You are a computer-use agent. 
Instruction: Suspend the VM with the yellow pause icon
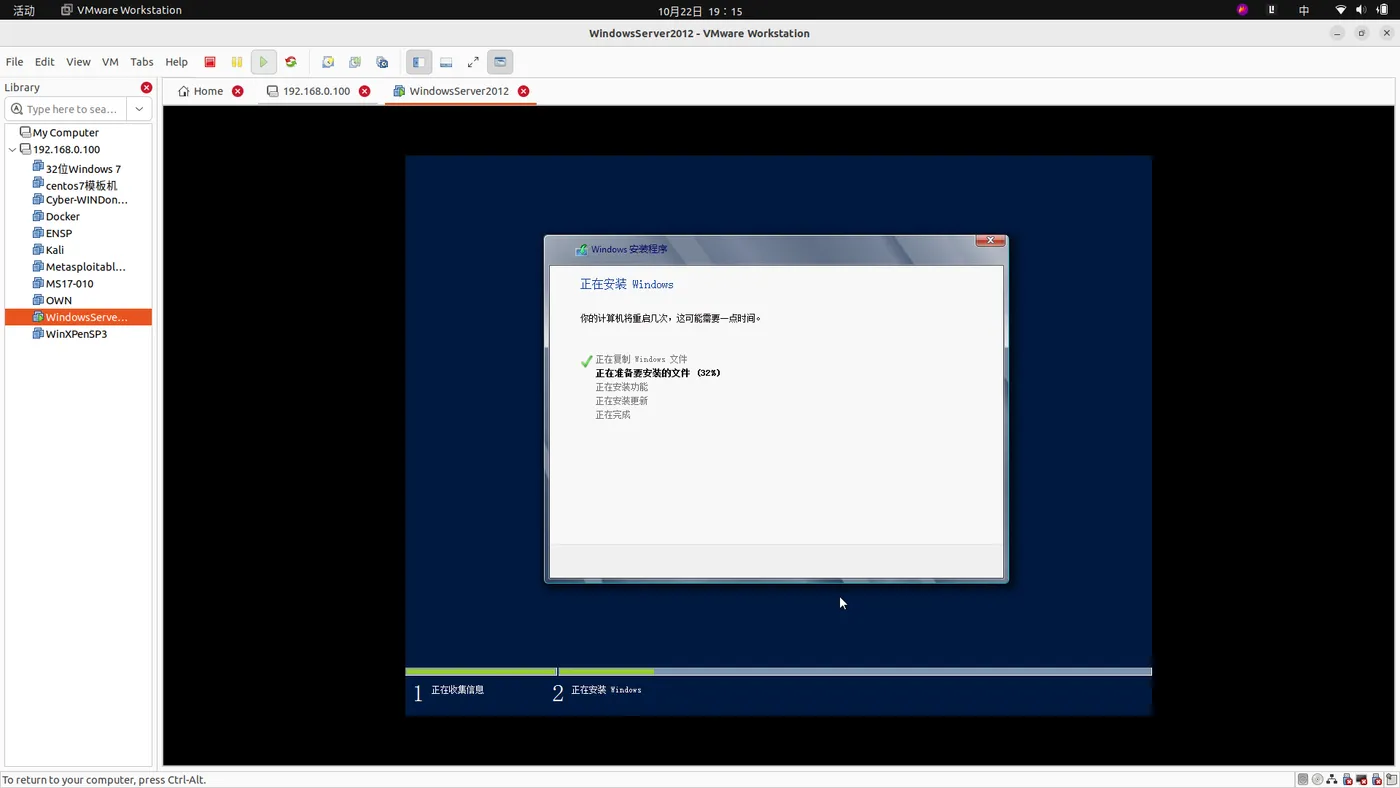pos(237,62)
